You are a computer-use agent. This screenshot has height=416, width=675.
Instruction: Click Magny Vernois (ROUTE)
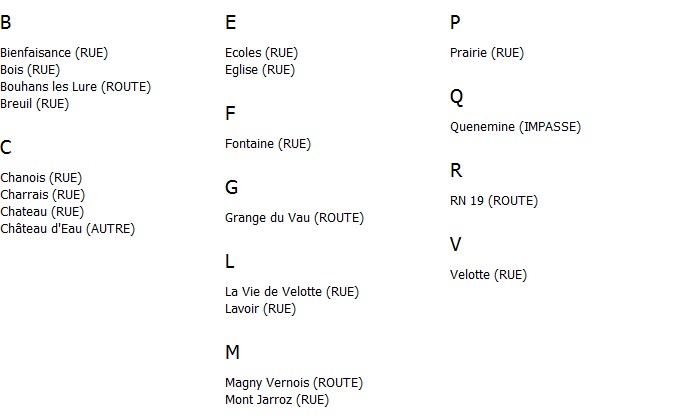pyautogui.click(x=294, y=382)
